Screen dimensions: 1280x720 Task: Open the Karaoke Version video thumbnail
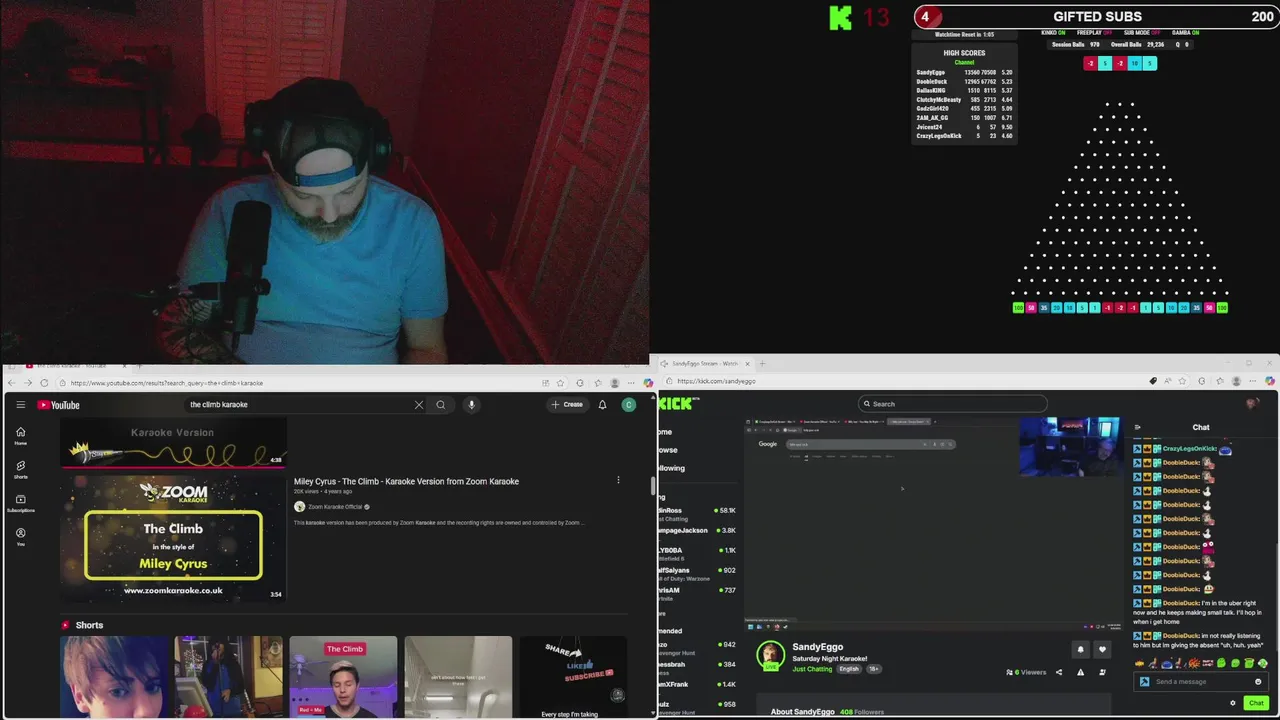(173, 443)
